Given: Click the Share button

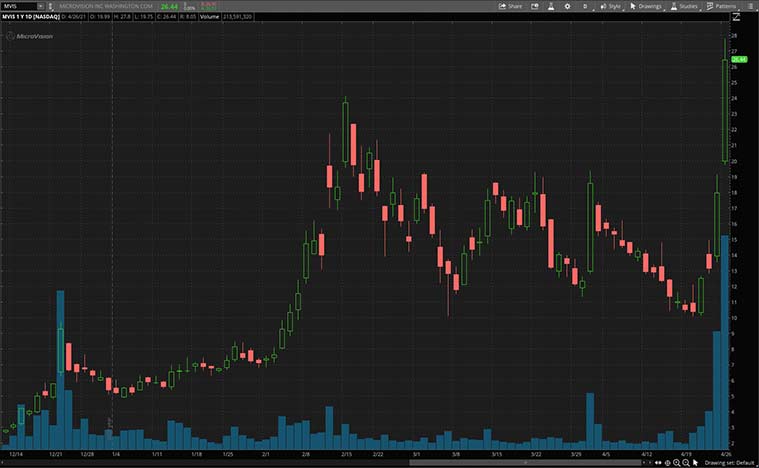Looking at the screenshot, I should tap(511, 6).
